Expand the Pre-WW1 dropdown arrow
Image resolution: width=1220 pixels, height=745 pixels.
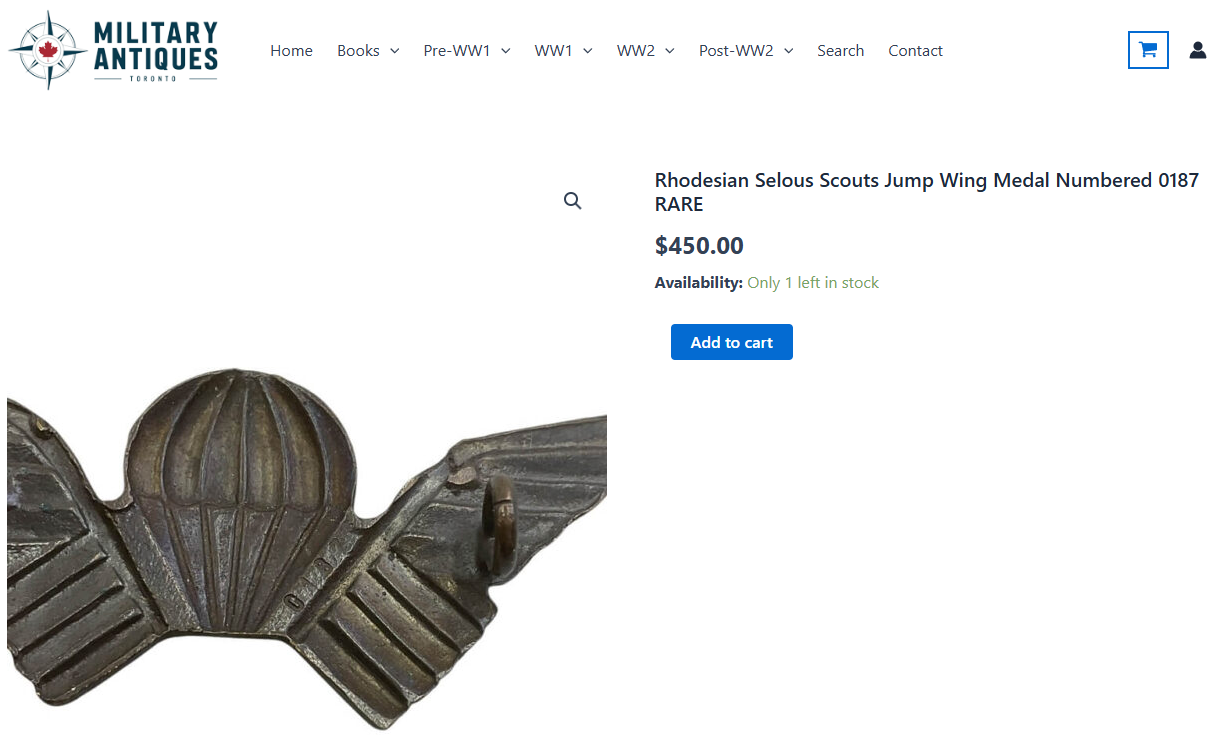click(505, 51)
